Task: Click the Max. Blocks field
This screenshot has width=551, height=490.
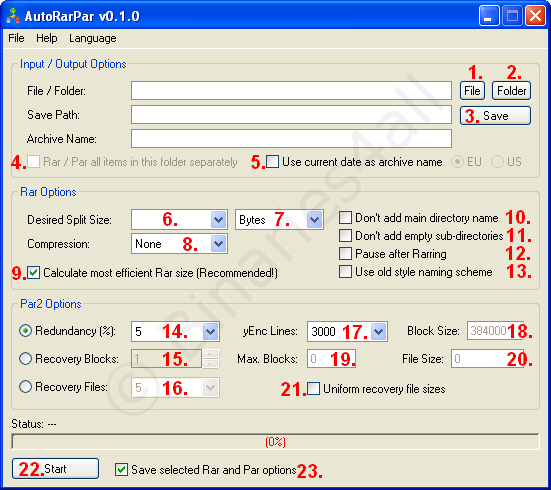Action: click(x=331, y=359)
